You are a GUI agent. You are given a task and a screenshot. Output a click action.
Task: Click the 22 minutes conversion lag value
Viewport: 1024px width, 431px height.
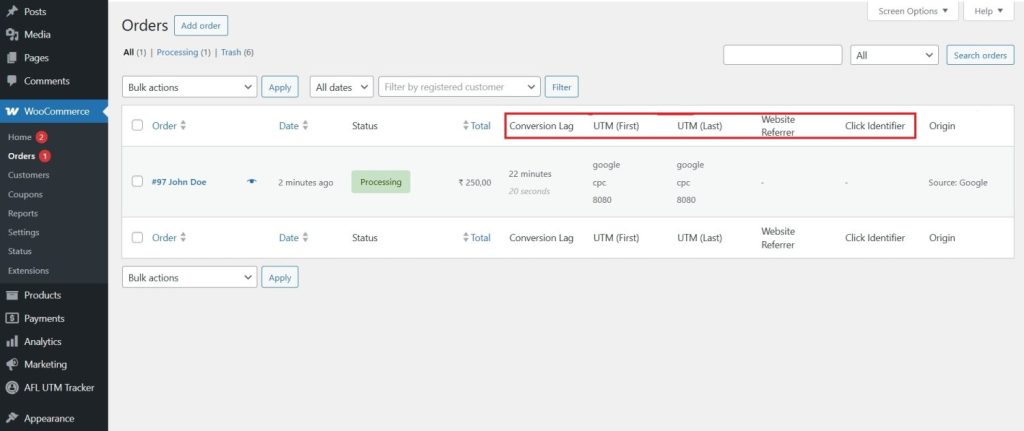coord(530,174)
